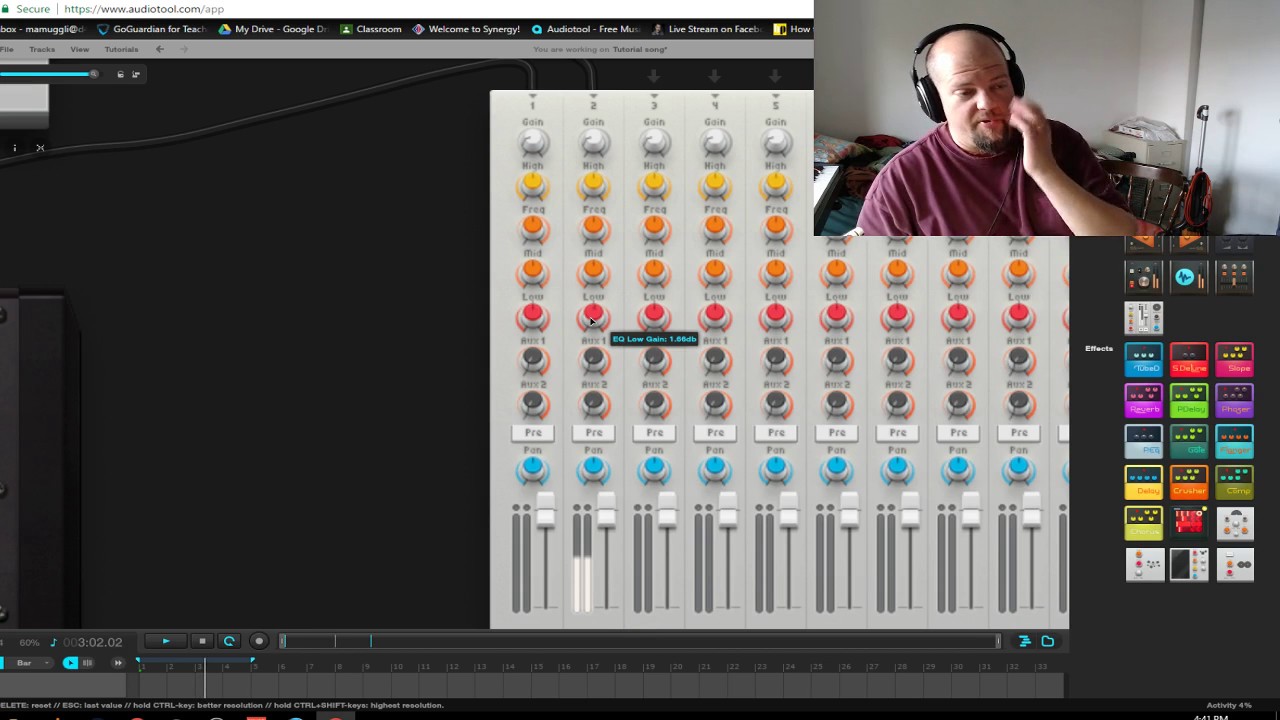Add the PEQ effect pedal
The image size is (1280, 720).
[1144, 441]
